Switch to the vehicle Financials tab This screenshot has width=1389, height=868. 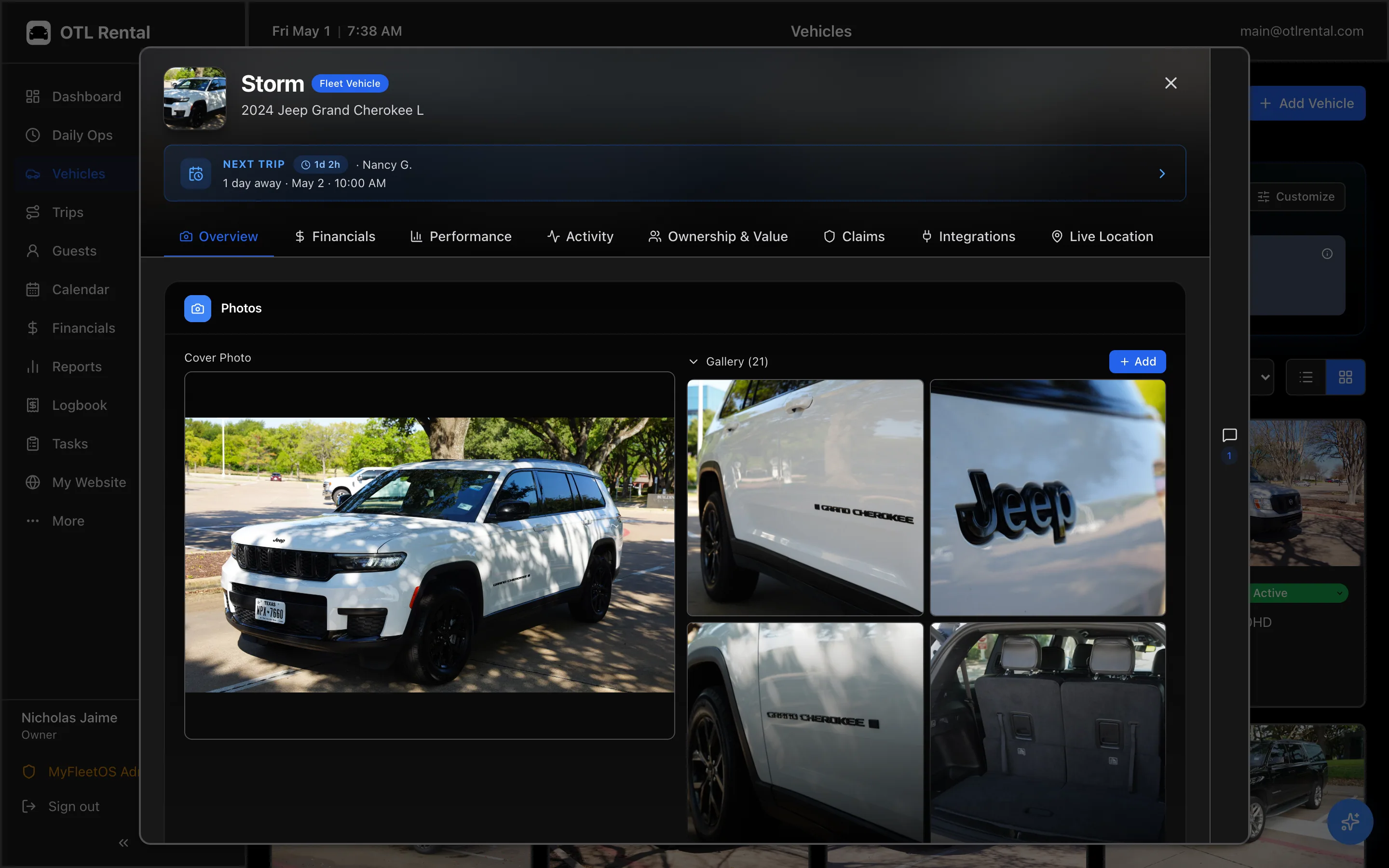click(x=335, y=236)
